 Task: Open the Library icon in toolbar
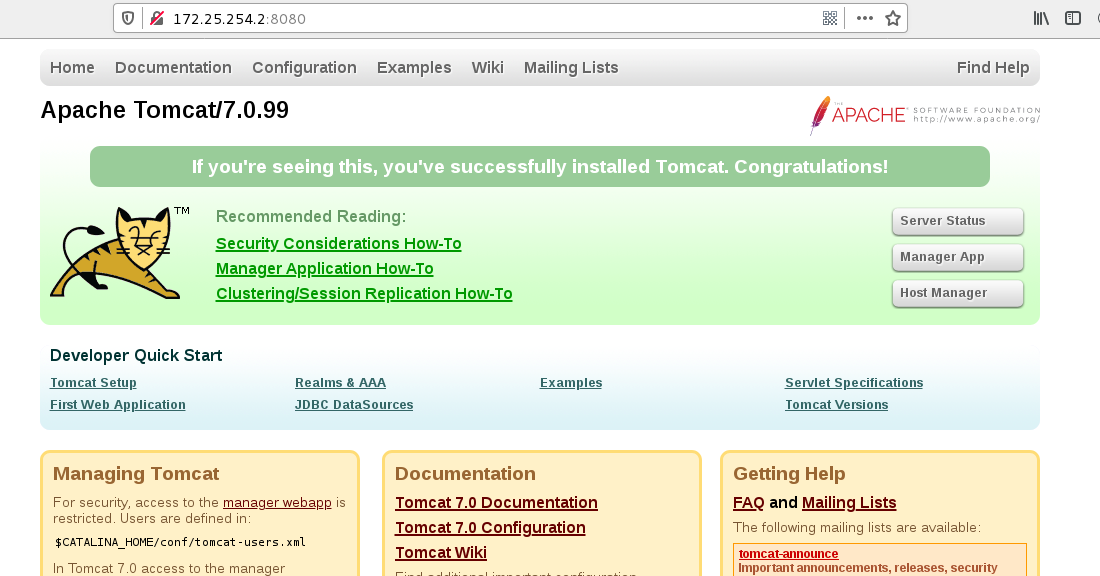pyautogui.click(x=1041, y=18)
